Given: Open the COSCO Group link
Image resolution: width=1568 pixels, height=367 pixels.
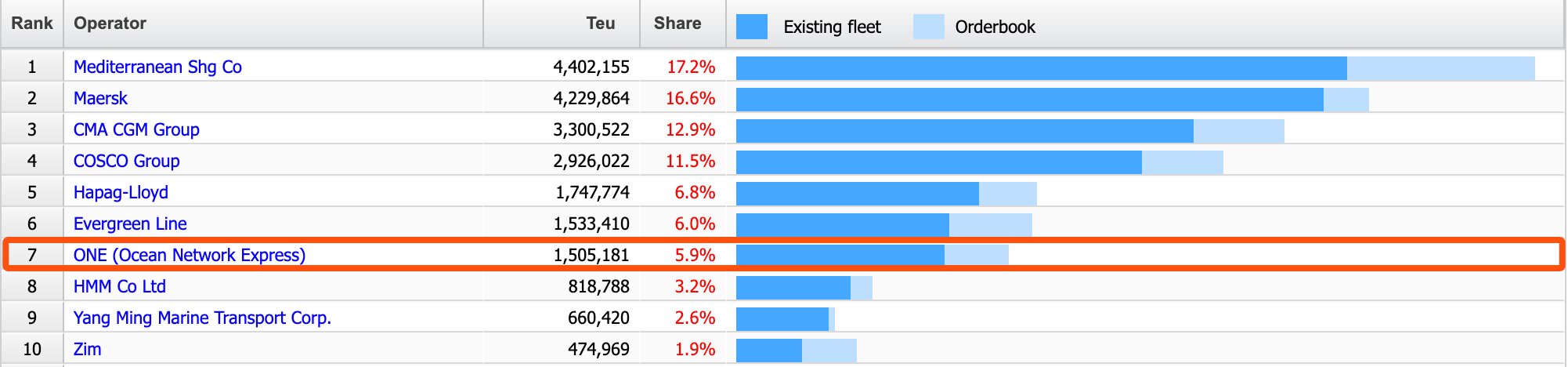Looking at the screenshot, I should click(x=127, y=162).
